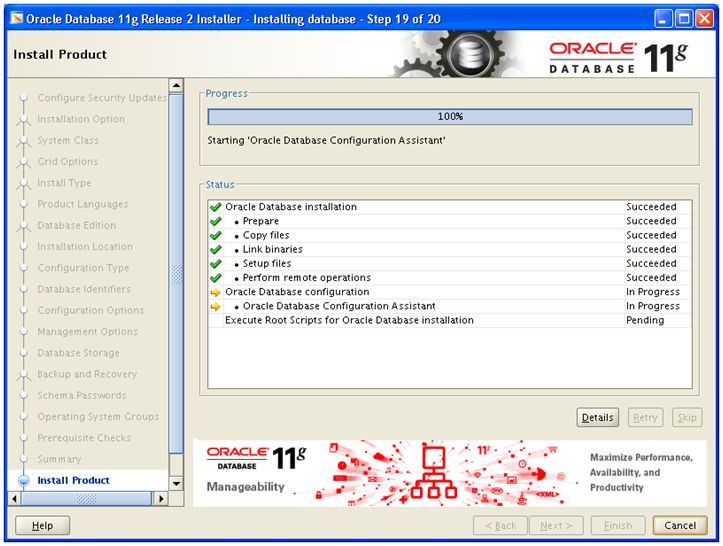Click the vertical scrollbar thumb of steps panel

pyautogui.click(x=176, y=274)
